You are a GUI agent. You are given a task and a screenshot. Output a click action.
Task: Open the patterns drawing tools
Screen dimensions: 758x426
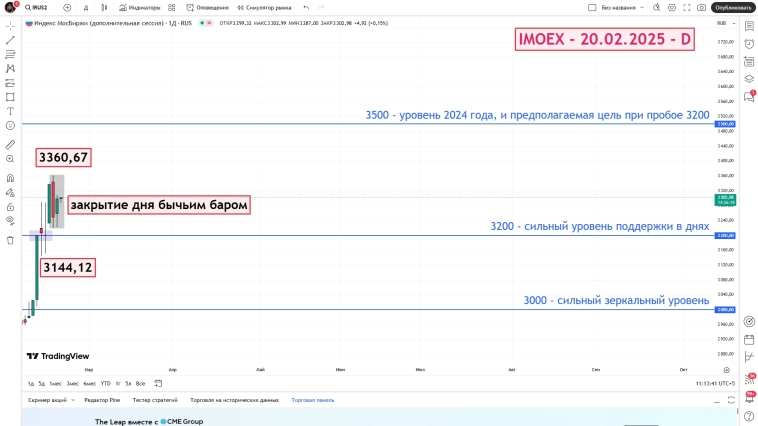[x=10, y=69]
